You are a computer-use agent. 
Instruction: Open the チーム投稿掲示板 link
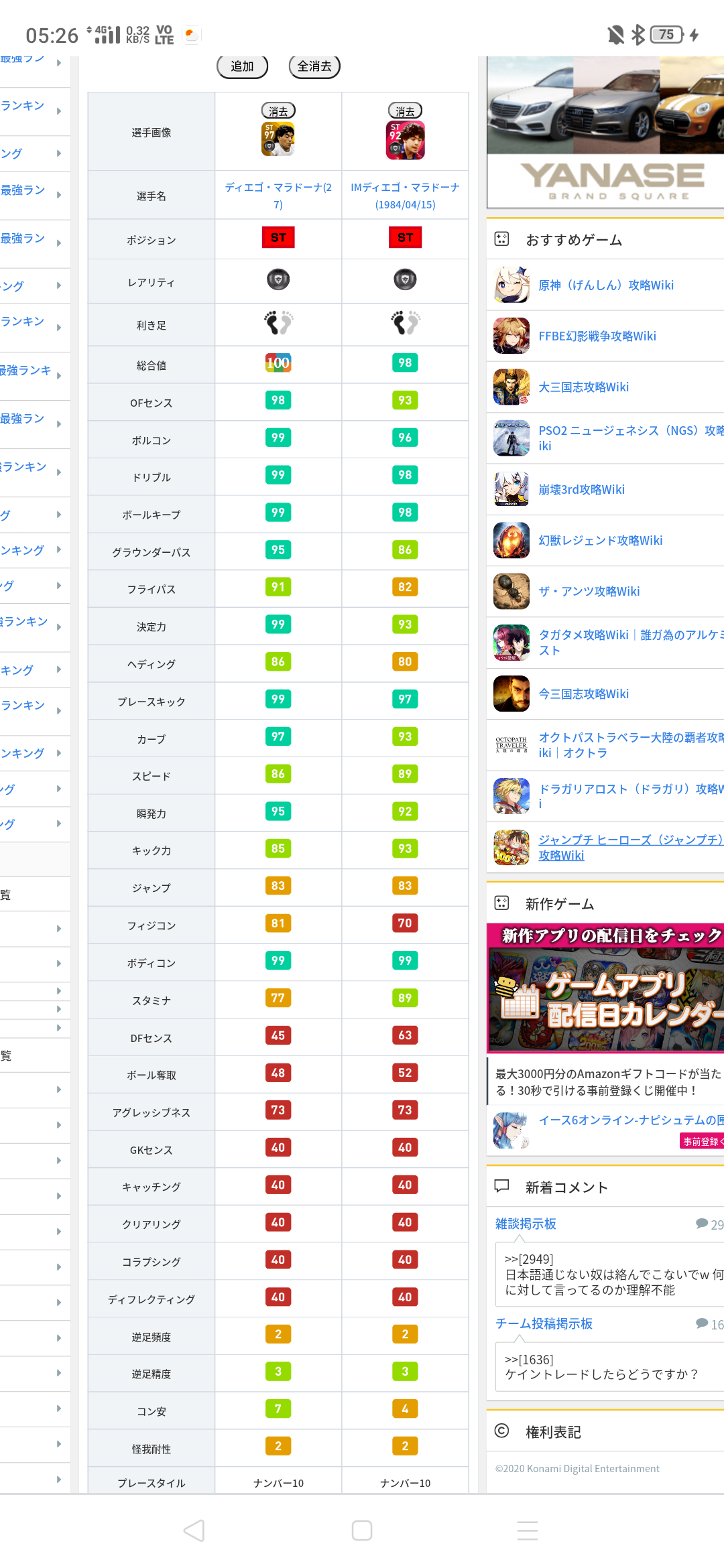tap(544, 1323)
